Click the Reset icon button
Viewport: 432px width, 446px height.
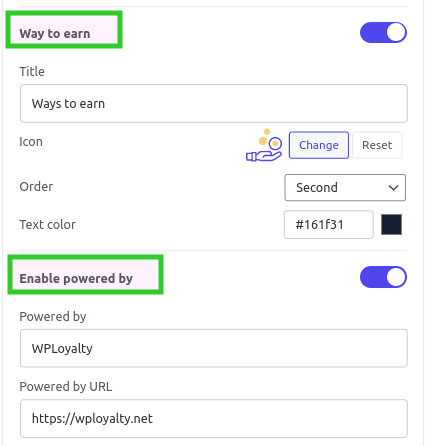click(x=377, y=145)
